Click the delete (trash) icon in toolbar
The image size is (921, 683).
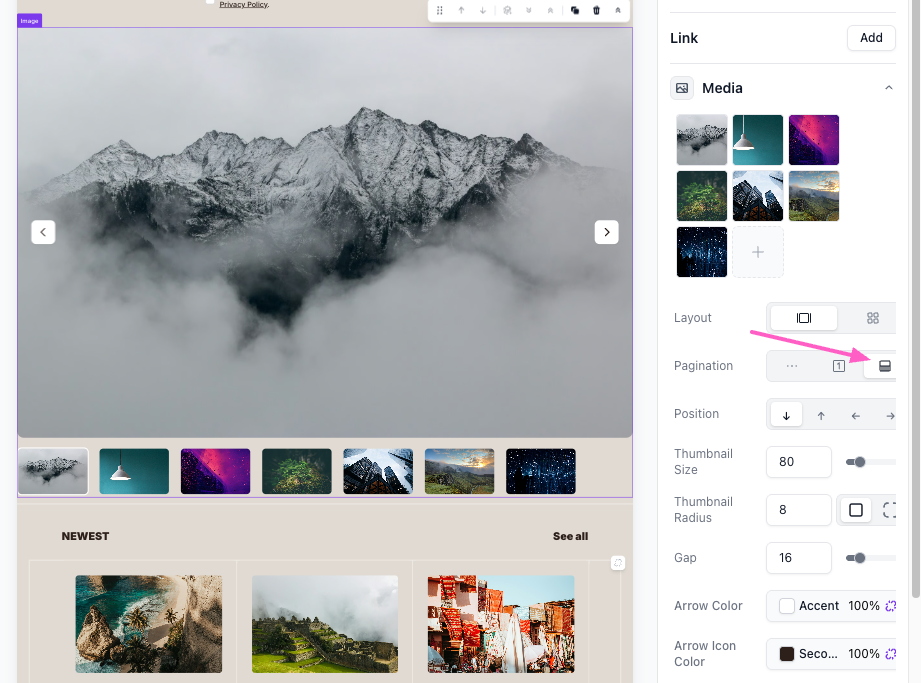point(597,10)
